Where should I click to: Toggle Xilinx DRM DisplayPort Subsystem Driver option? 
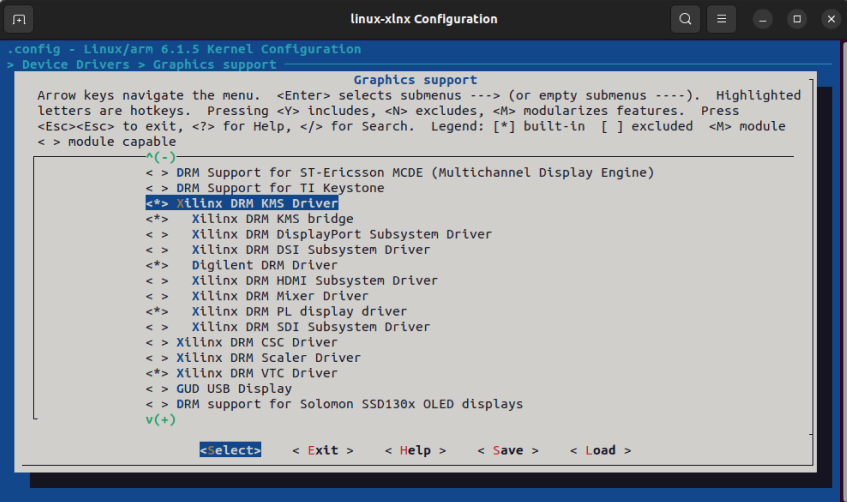tap(319, 235)
